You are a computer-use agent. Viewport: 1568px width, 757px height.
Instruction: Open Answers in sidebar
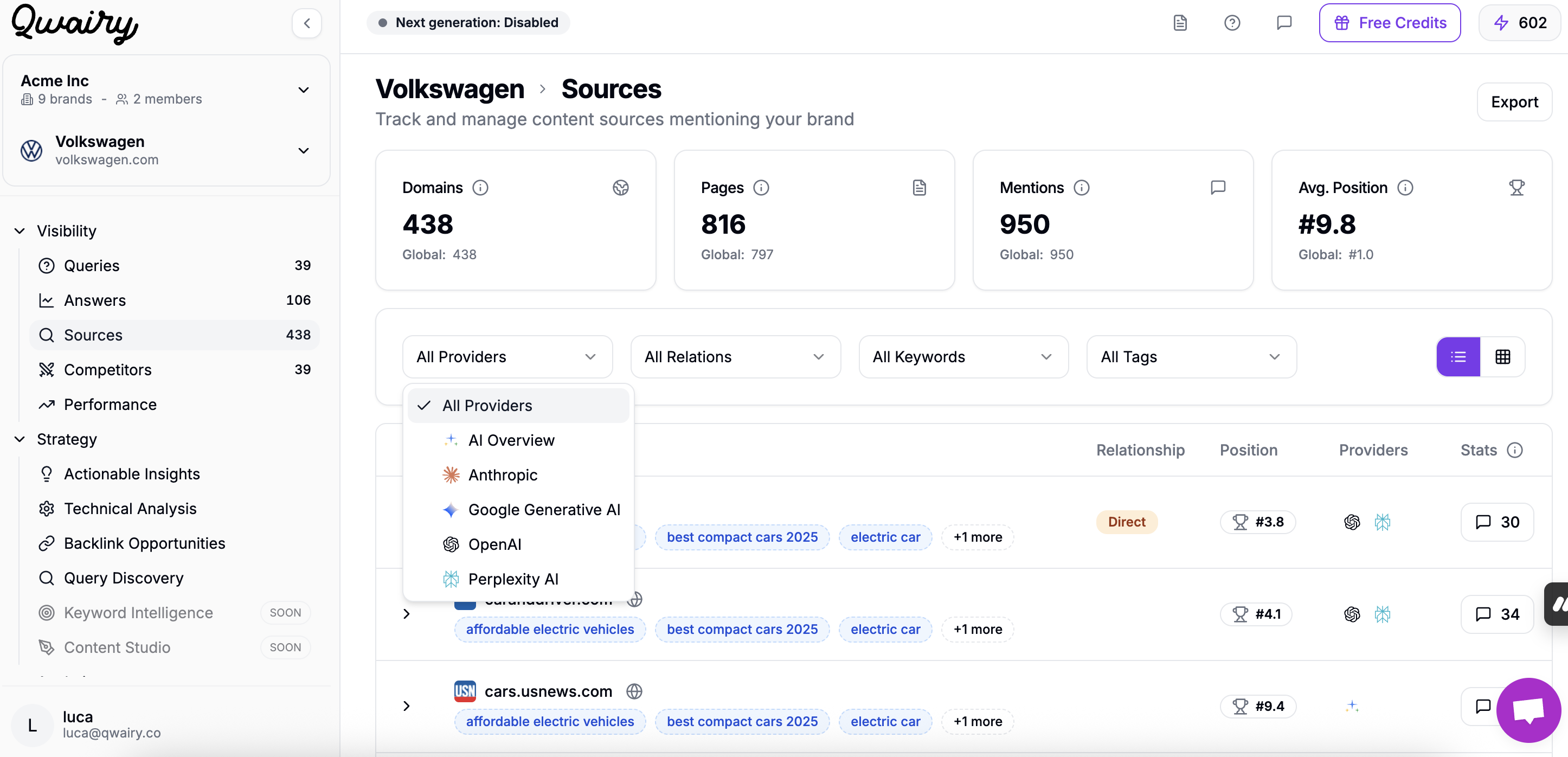(174, 300)
